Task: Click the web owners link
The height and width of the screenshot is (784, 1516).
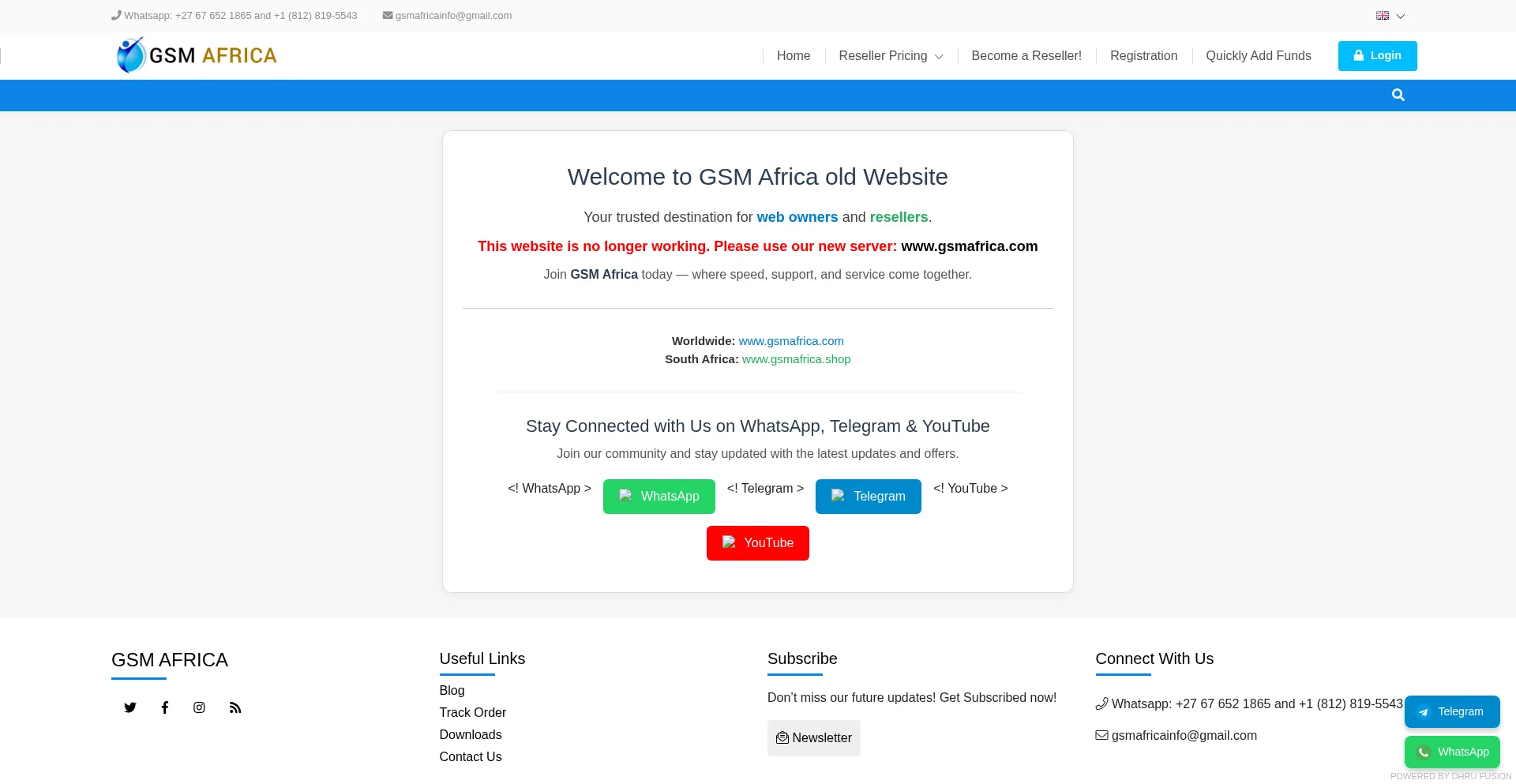Action: coord(797,217)
